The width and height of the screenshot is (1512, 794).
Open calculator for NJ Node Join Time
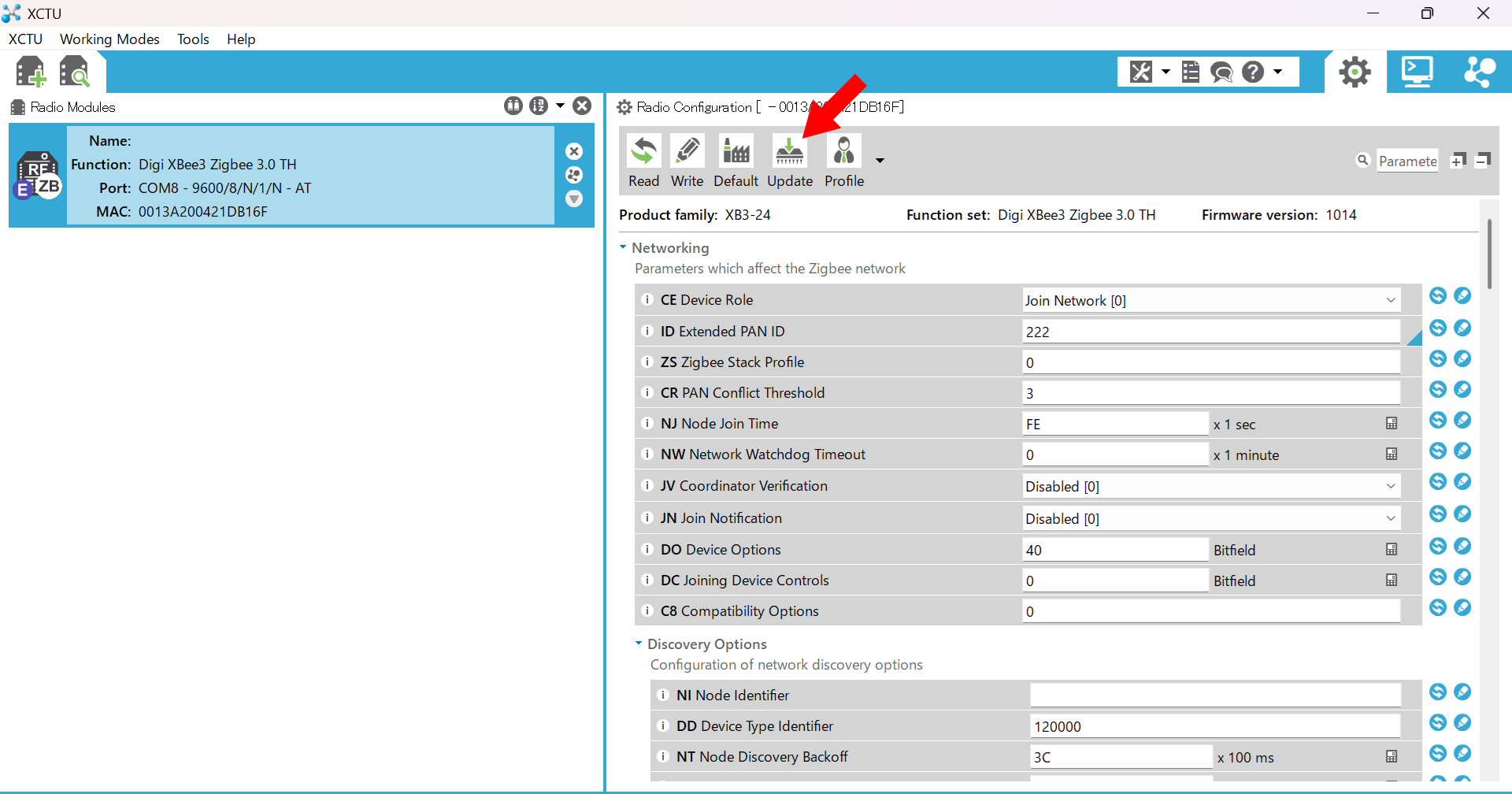(1392, 424)
